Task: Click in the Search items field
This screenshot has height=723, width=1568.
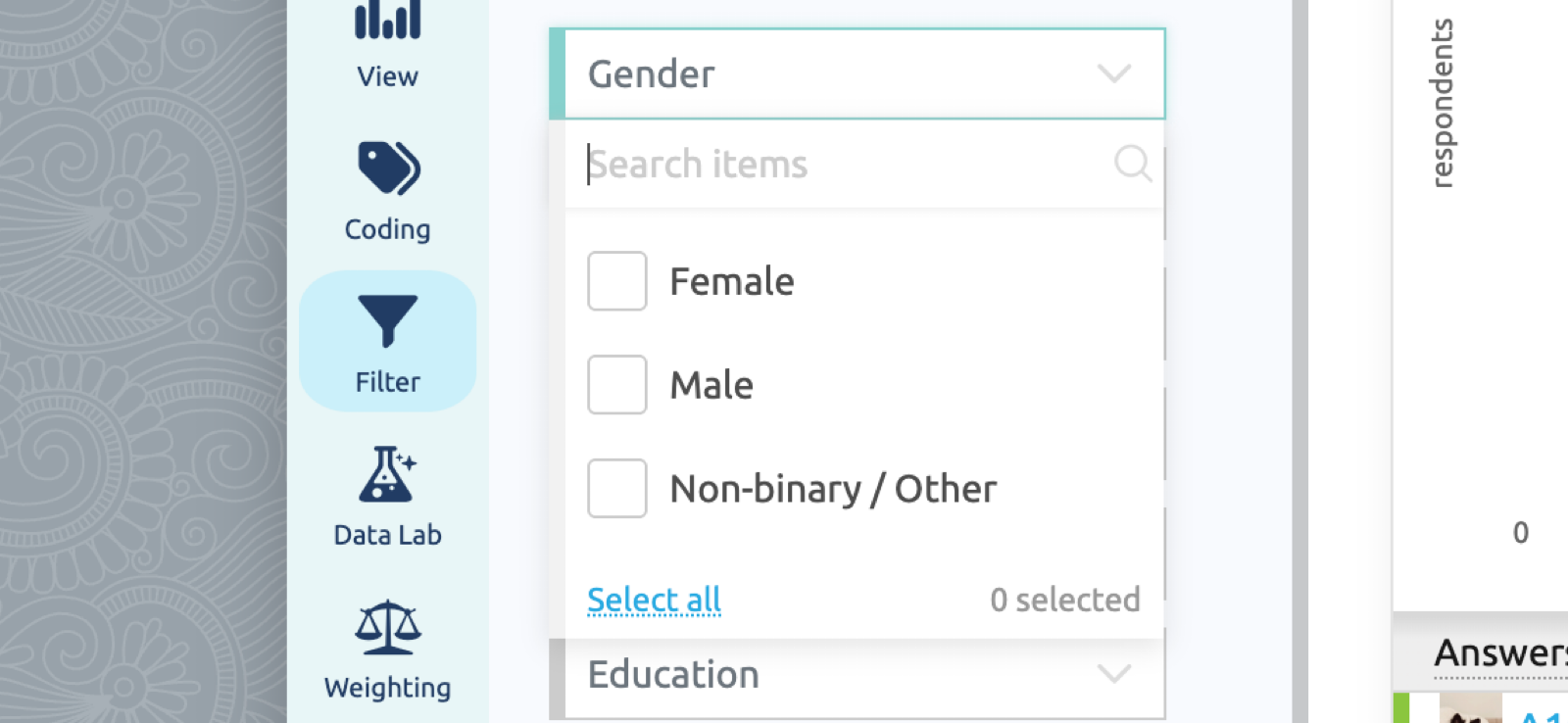Action: pyautogui.click(x=833, y=164)
